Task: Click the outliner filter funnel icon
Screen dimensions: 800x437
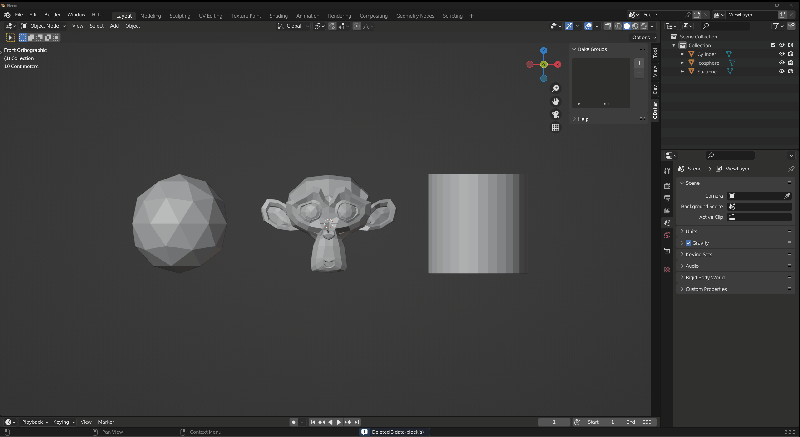Action: pyautogui.click(x=776, y=26)
